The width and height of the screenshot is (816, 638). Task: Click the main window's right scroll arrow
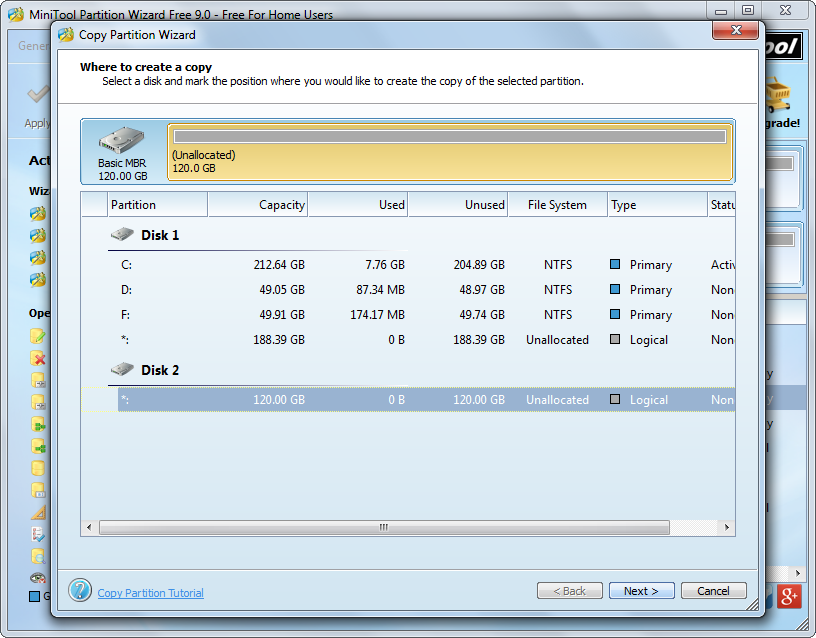(x=798, y=573)
